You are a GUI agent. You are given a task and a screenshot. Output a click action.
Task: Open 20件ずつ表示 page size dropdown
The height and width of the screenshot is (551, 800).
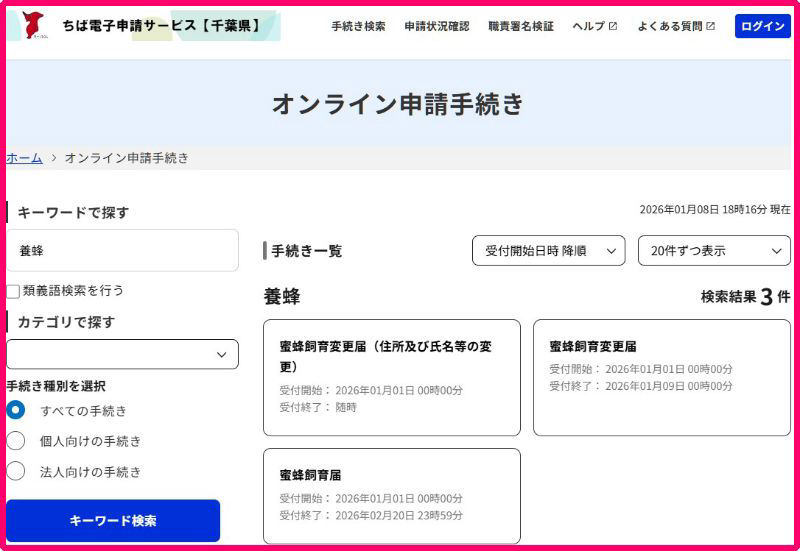[x=713, y=251]
